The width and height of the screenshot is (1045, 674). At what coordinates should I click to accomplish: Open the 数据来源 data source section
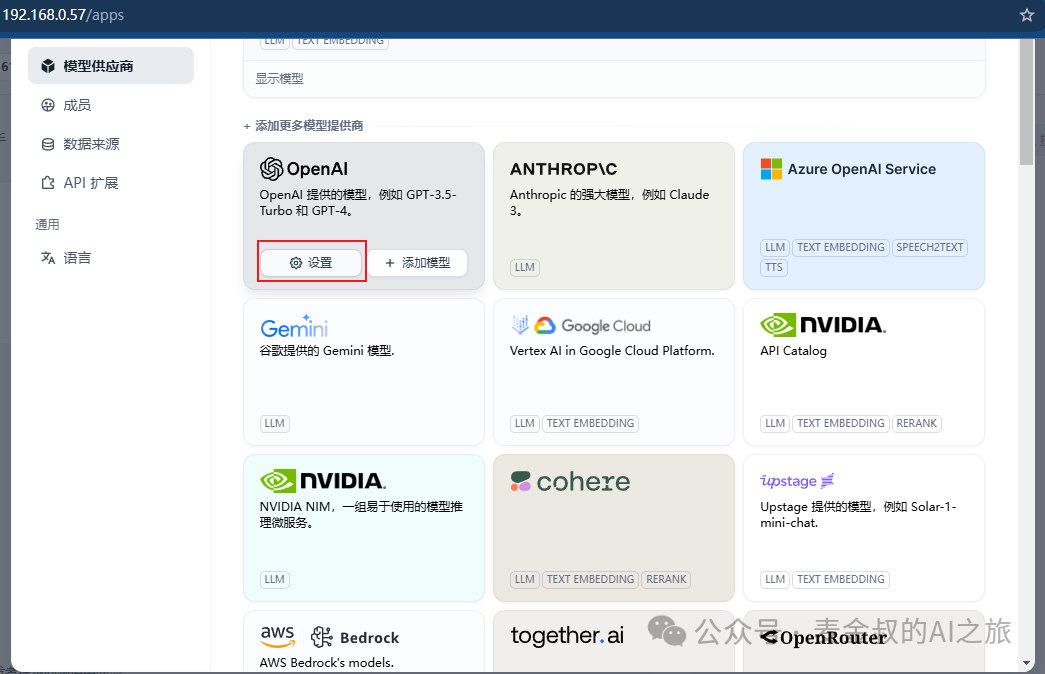pyautogui.click(x=91, y=144)
